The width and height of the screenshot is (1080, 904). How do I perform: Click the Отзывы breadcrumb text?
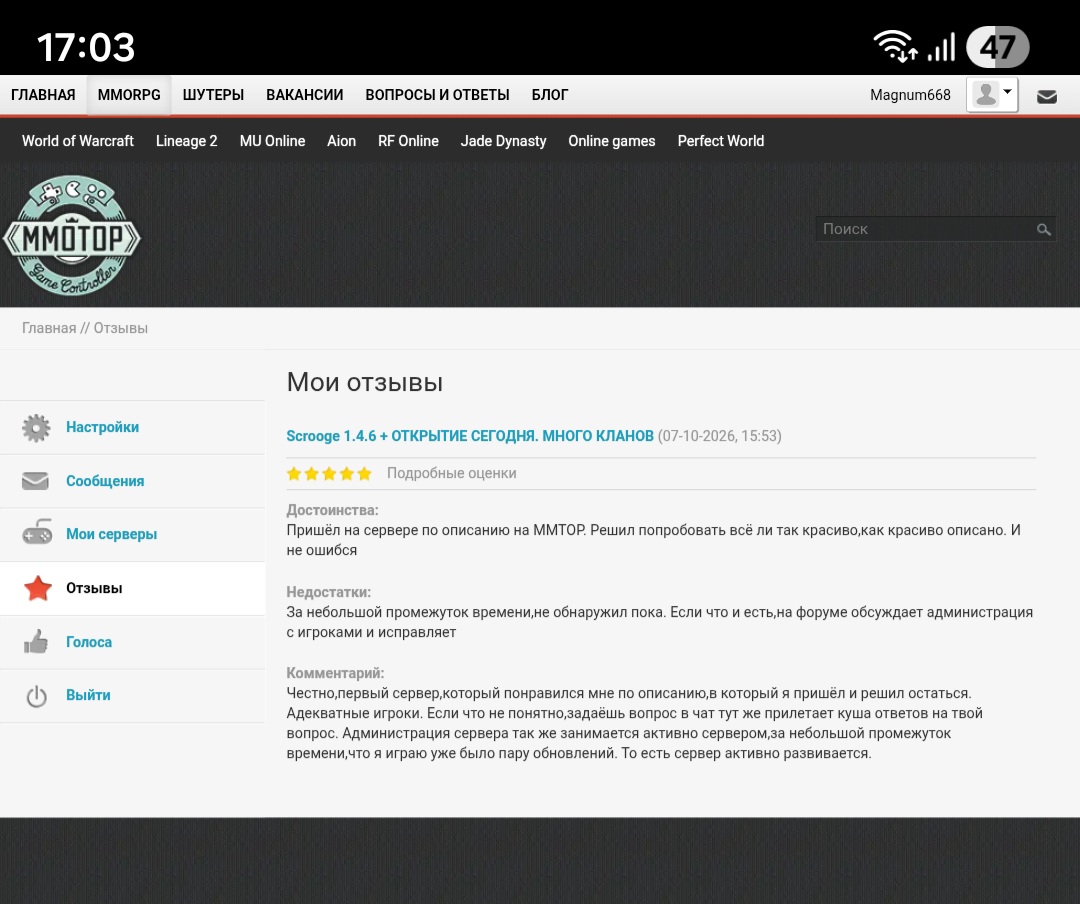(121, 328)
